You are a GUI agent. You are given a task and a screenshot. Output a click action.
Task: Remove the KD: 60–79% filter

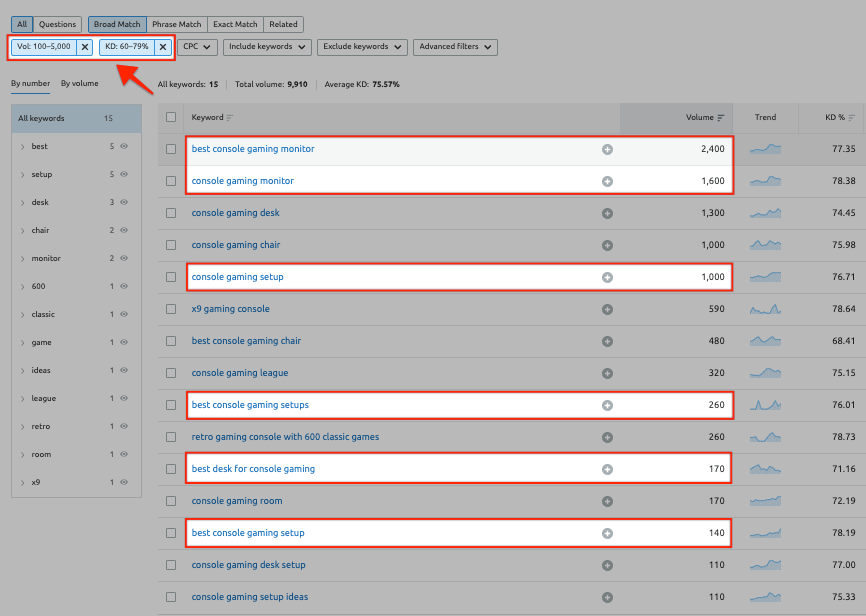[x=163, y=47]
